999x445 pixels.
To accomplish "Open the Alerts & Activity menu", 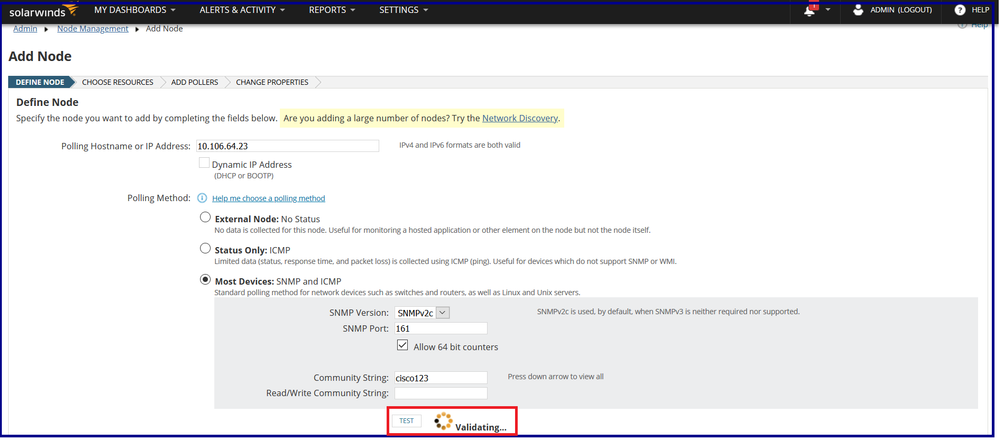I will click(242, 10).
